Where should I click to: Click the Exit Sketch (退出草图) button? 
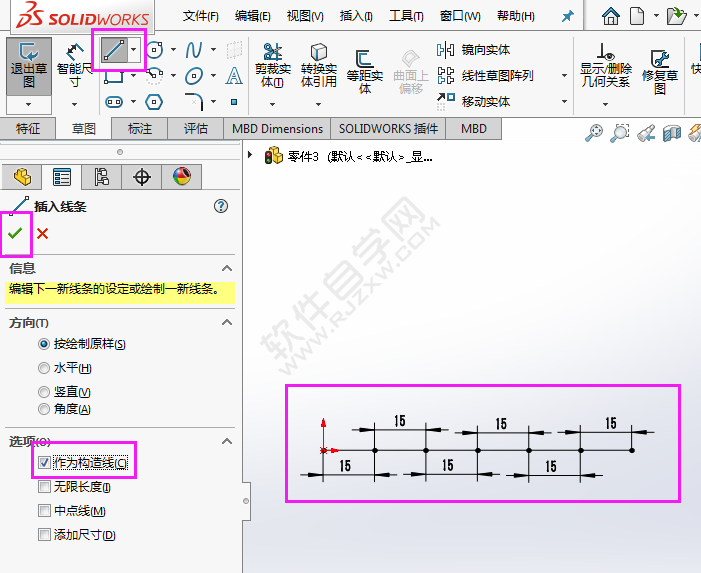click(29, 66)
